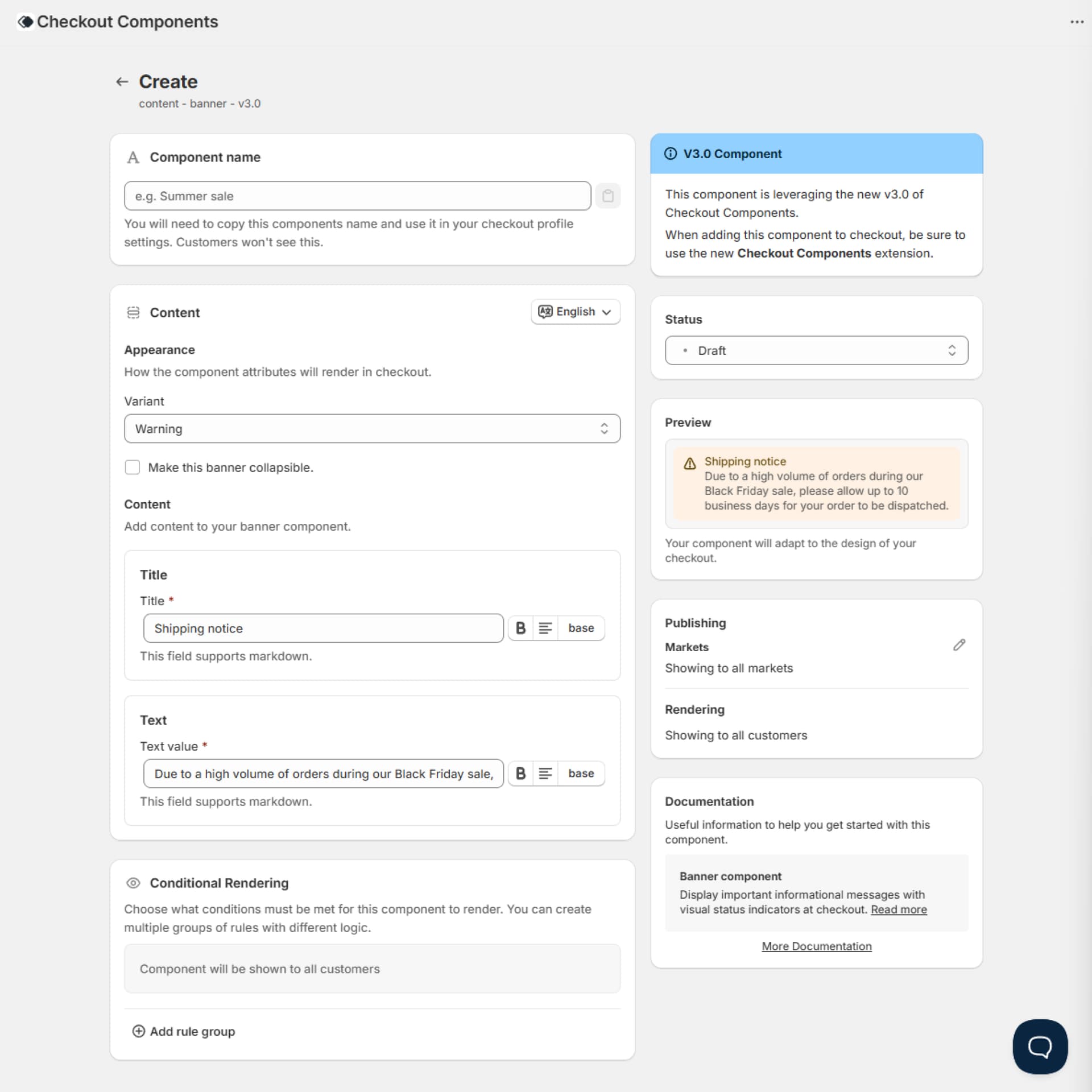Click the Component name input field
Screen dimensions: 1092x1092
click(x=357, y=196)
